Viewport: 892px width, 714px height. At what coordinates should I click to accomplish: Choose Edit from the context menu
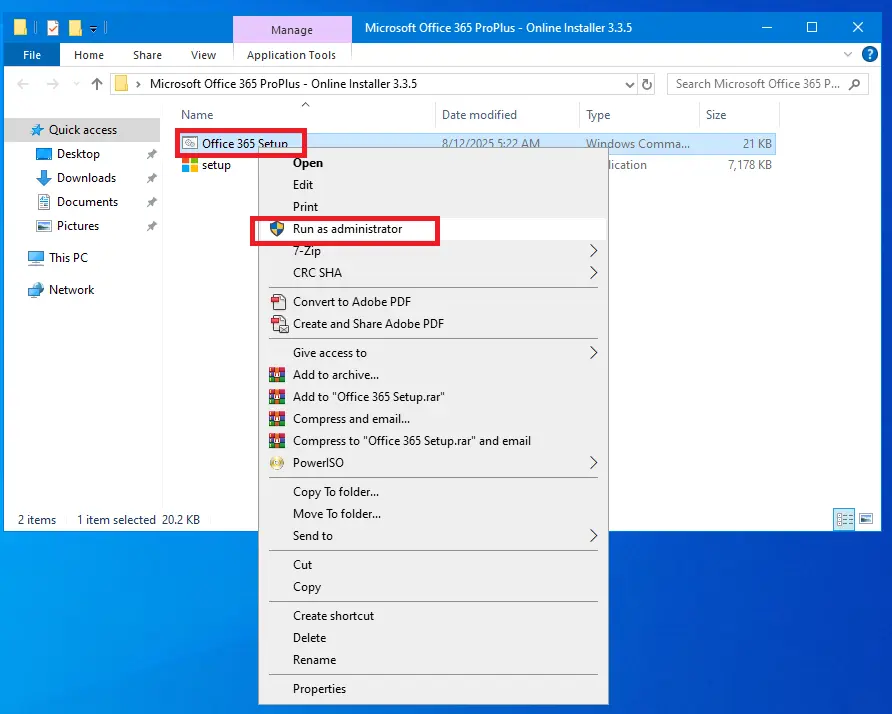click(x=433, y=185)
